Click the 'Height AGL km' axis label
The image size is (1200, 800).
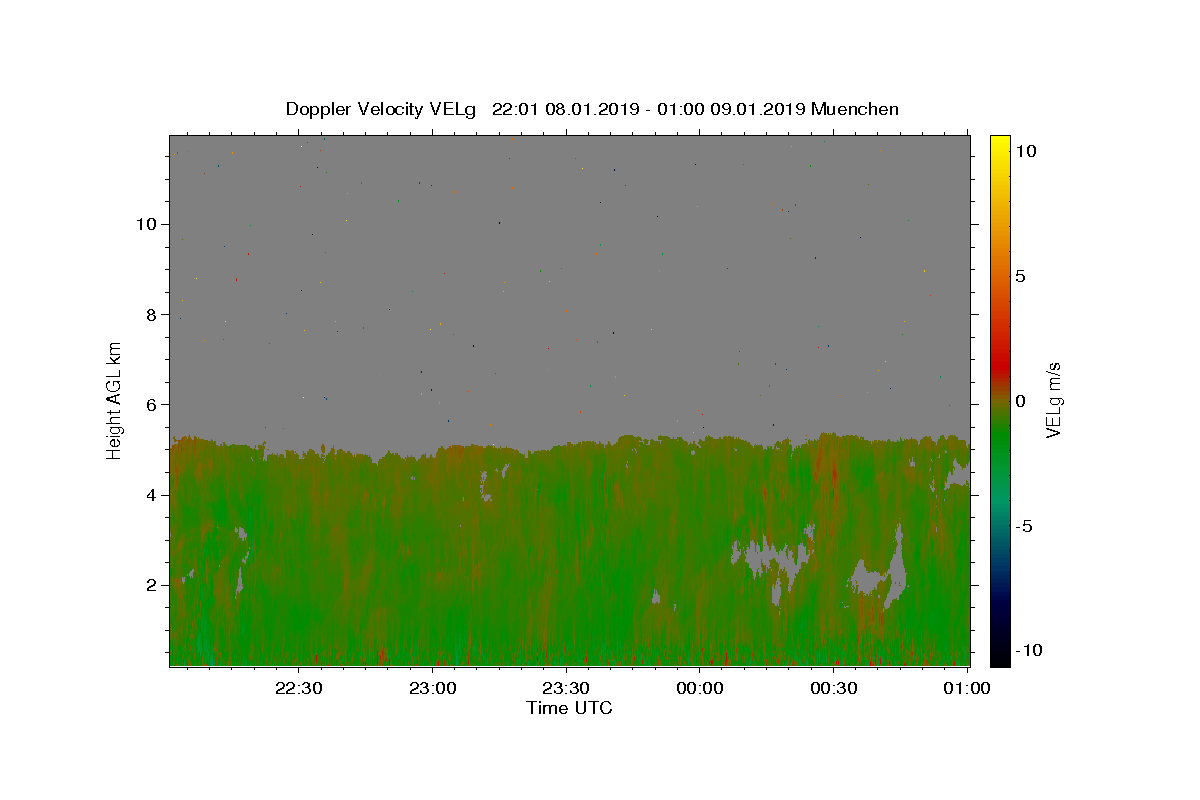115,400
